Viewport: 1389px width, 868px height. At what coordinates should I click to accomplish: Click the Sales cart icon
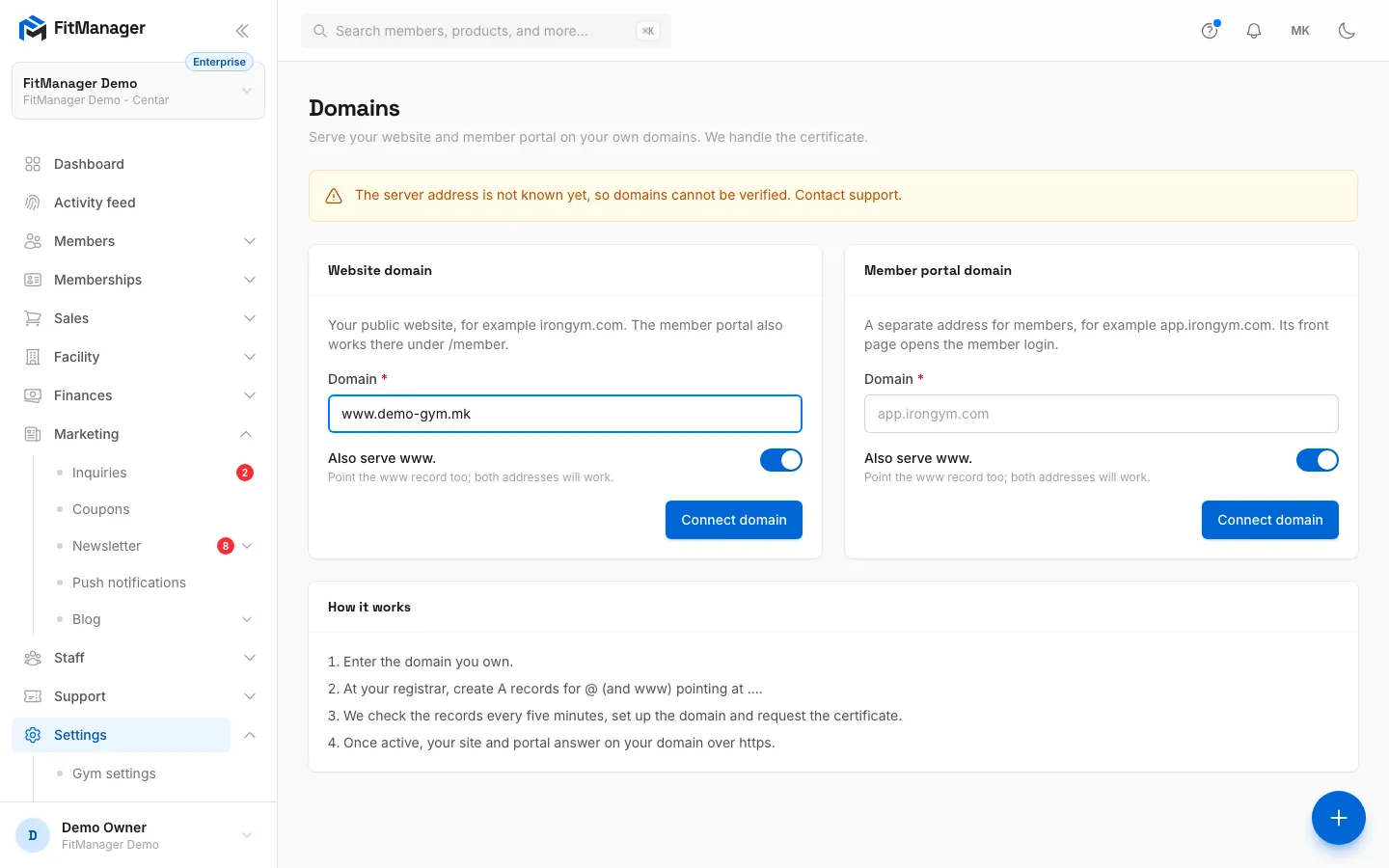[x=33, y=318]
